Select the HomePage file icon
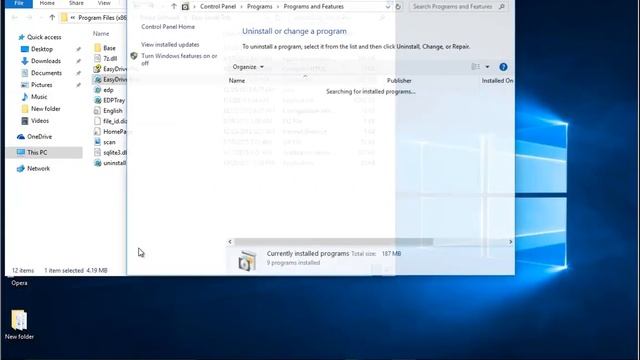 point(97,131)
